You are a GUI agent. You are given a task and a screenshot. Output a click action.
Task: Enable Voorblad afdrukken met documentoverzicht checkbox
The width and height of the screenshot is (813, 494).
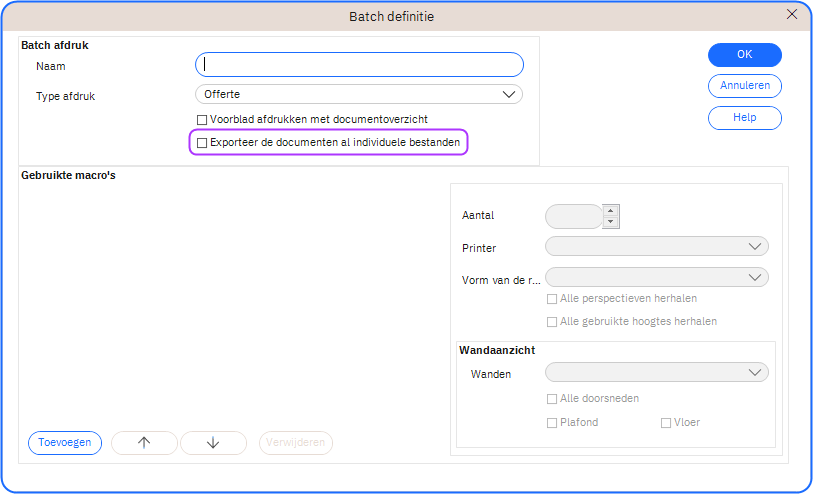click(x=202, y=119)
